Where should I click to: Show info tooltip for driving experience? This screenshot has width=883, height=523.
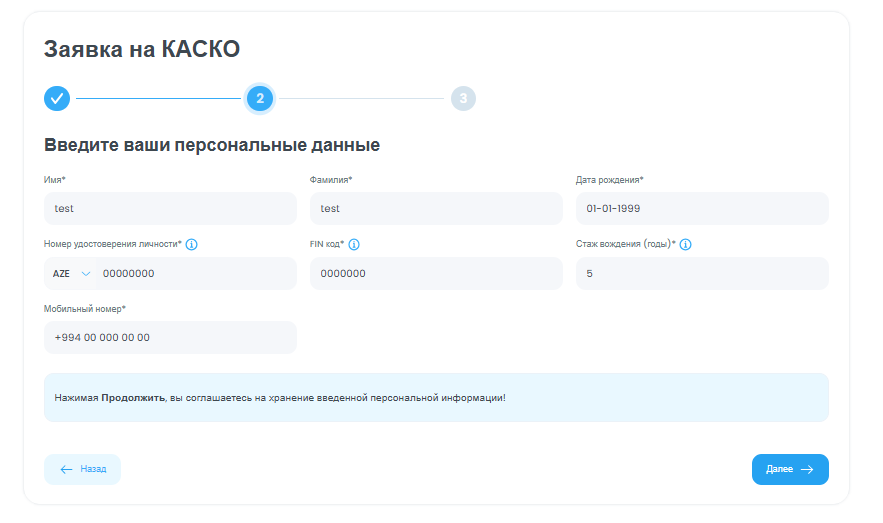tap(686, 244)
